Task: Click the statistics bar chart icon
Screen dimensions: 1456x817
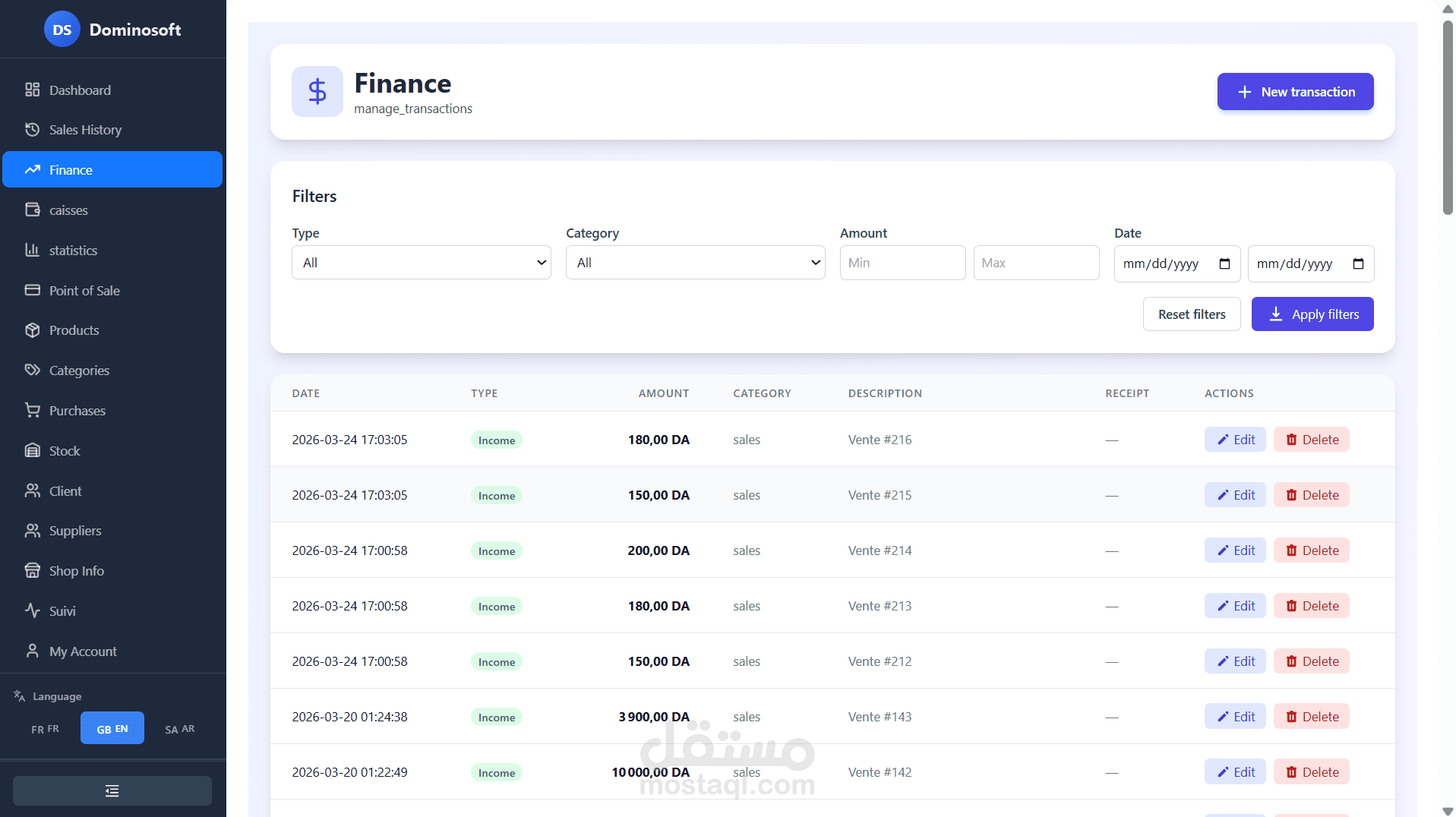Action: click(x=32, y=250)
